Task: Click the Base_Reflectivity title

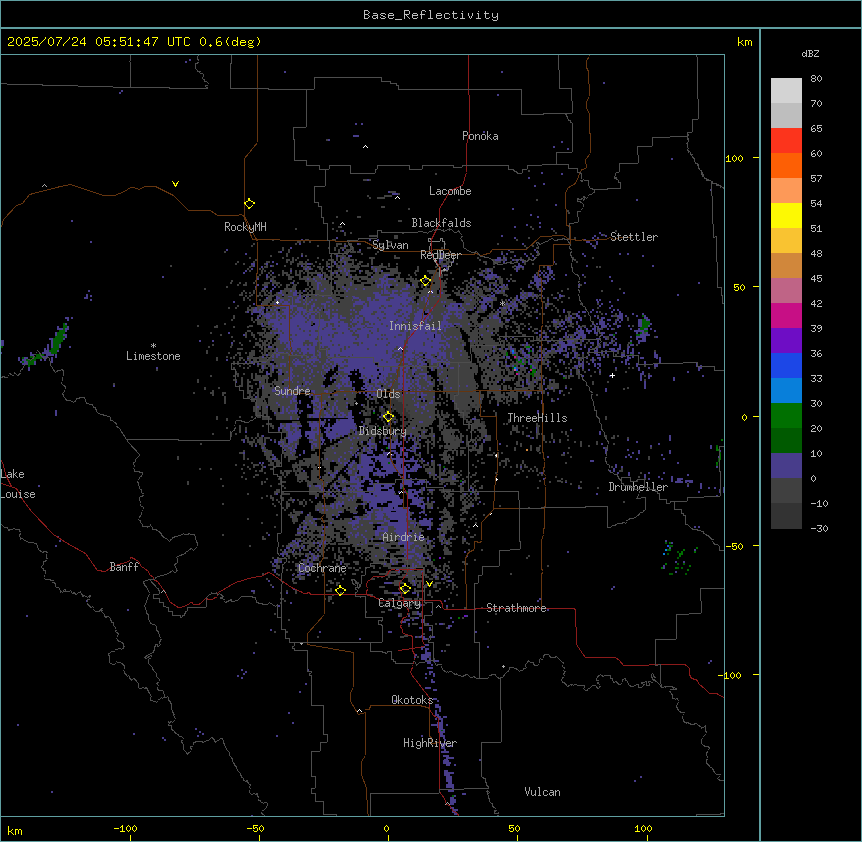Action: tap(431, 15)
